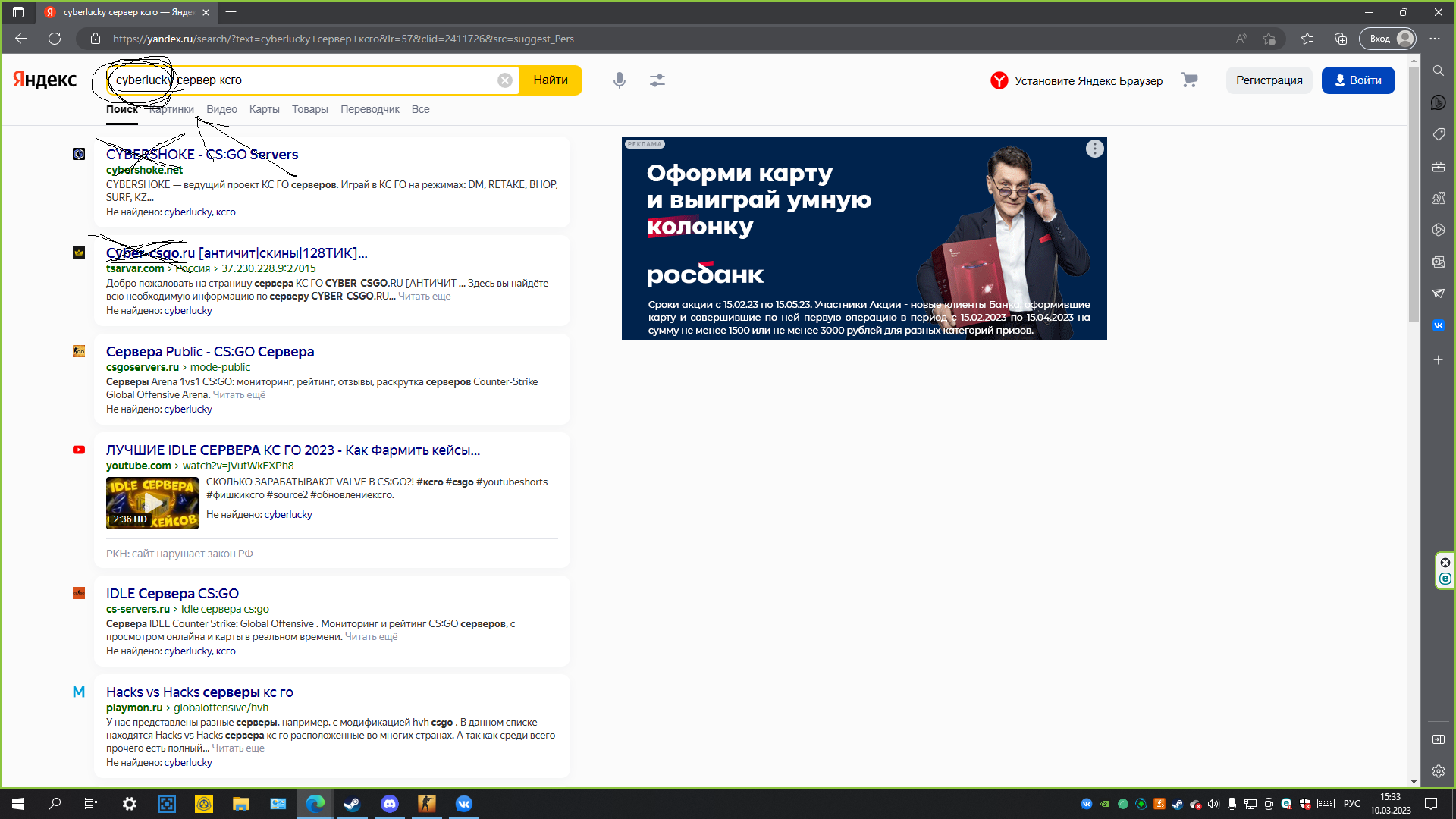Click the Найти search button
This screenshot has height=819, width=1456.
tap(551, 80)
